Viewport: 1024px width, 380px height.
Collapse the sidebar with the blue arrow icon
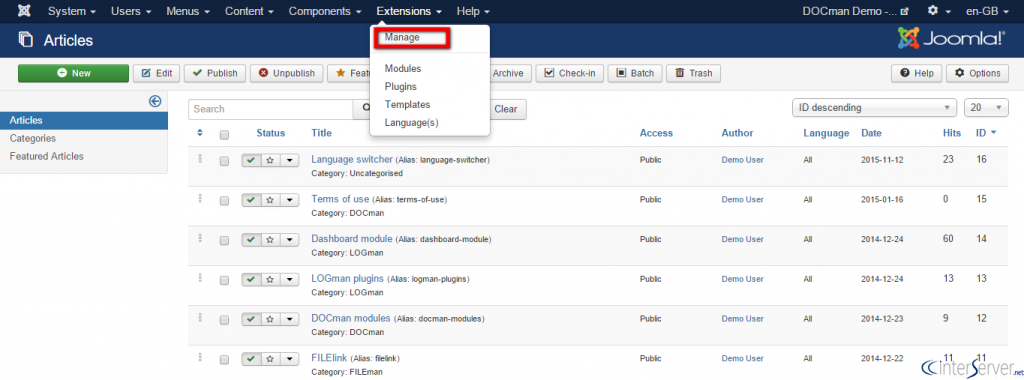pos(155,101)
